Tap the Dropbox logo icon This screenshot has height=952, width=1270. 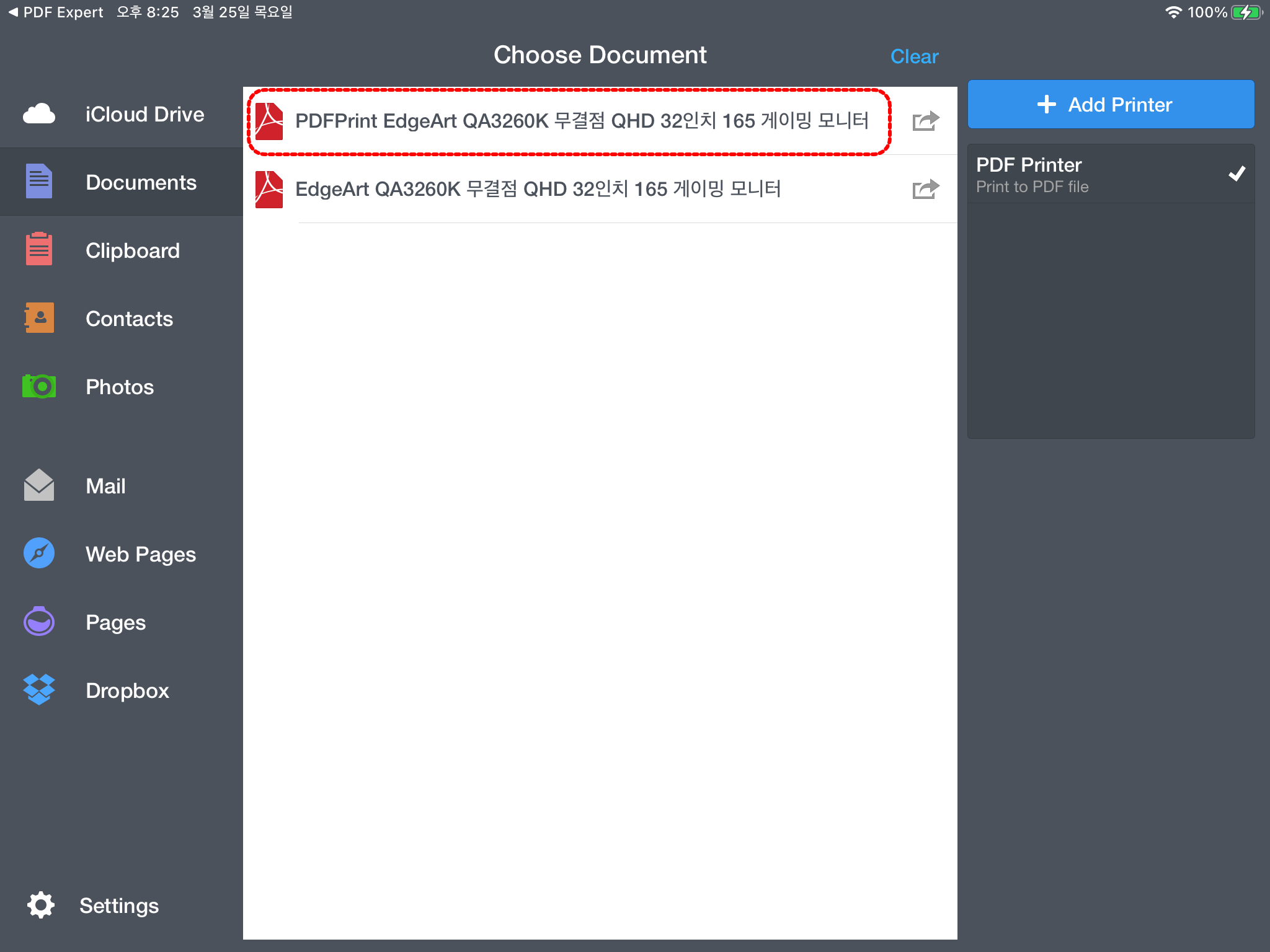[x=39, y=690]
